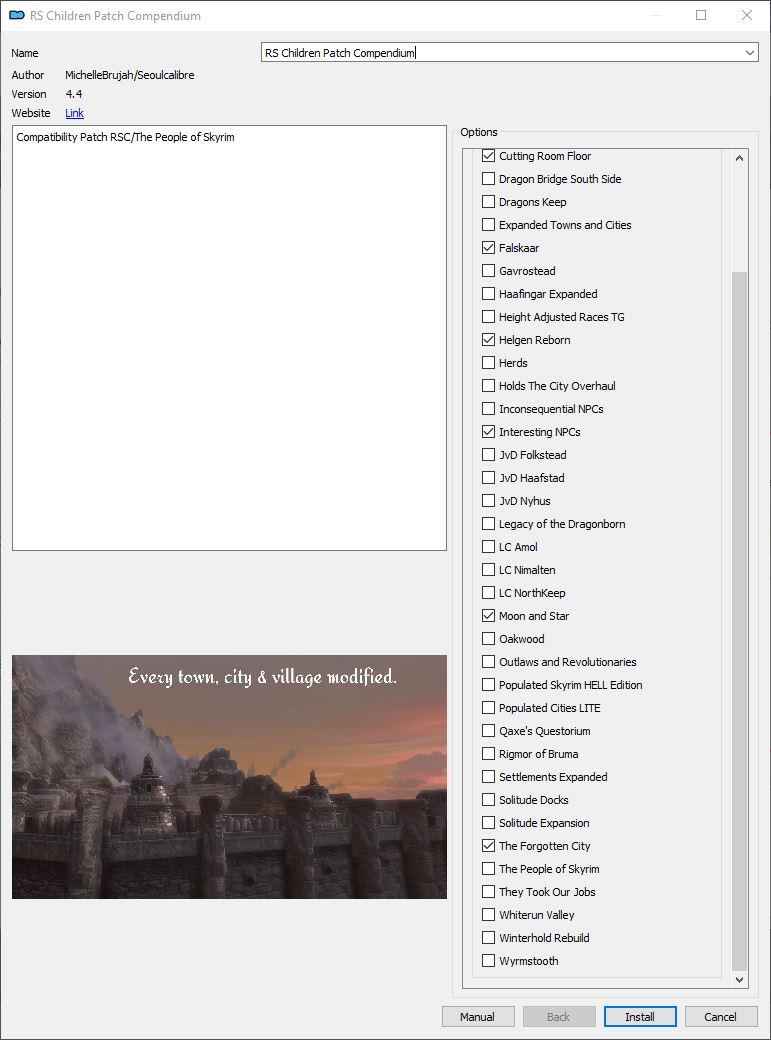
Task: Enable Legacy of the Dragonborn patch
Action: click(488, 524)
